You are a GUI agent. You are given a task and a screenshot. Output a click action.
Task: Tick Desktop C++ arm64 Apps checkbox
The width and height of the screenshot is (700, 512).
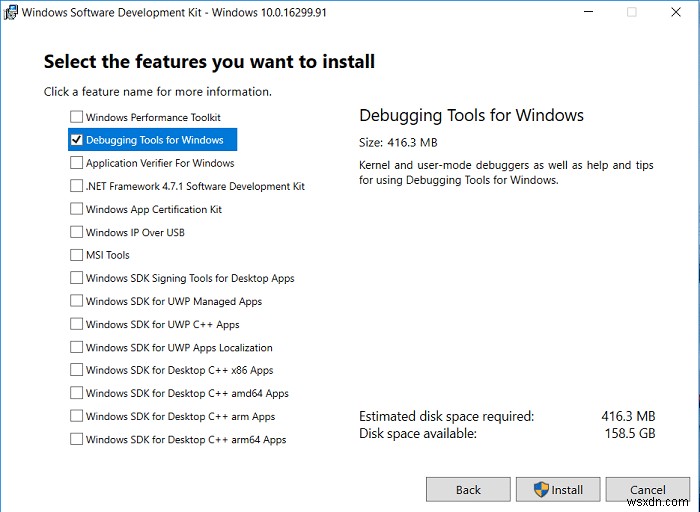pos(77,439)
